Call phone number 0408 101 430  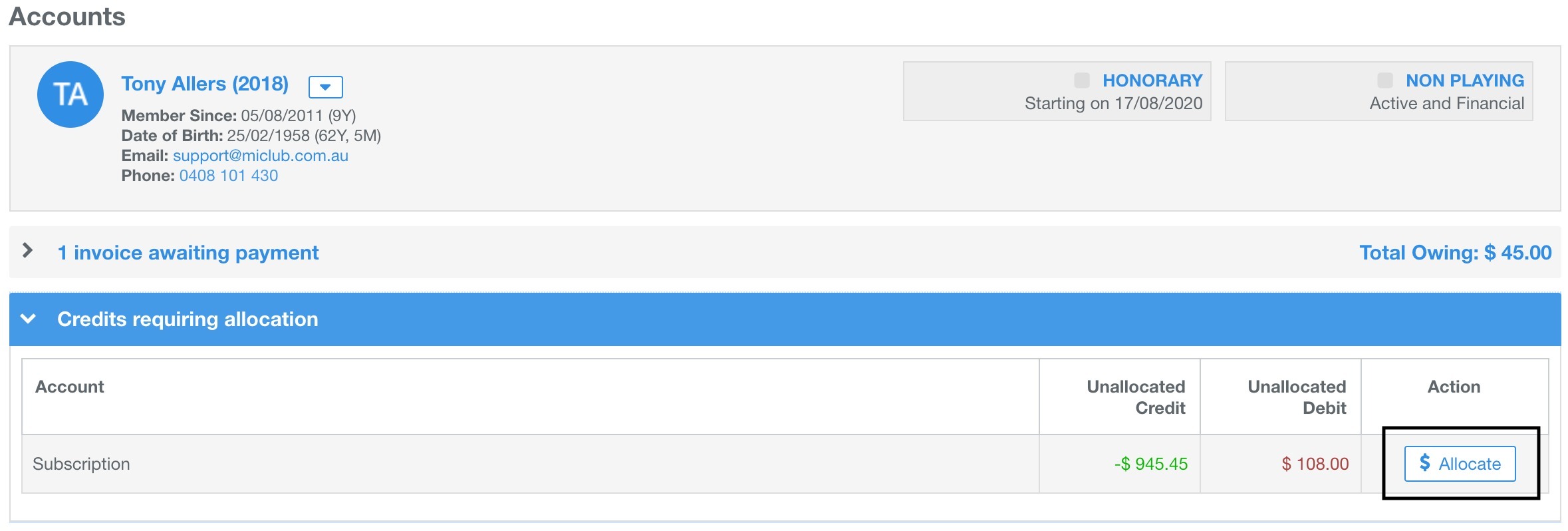[x=229, y=176]
